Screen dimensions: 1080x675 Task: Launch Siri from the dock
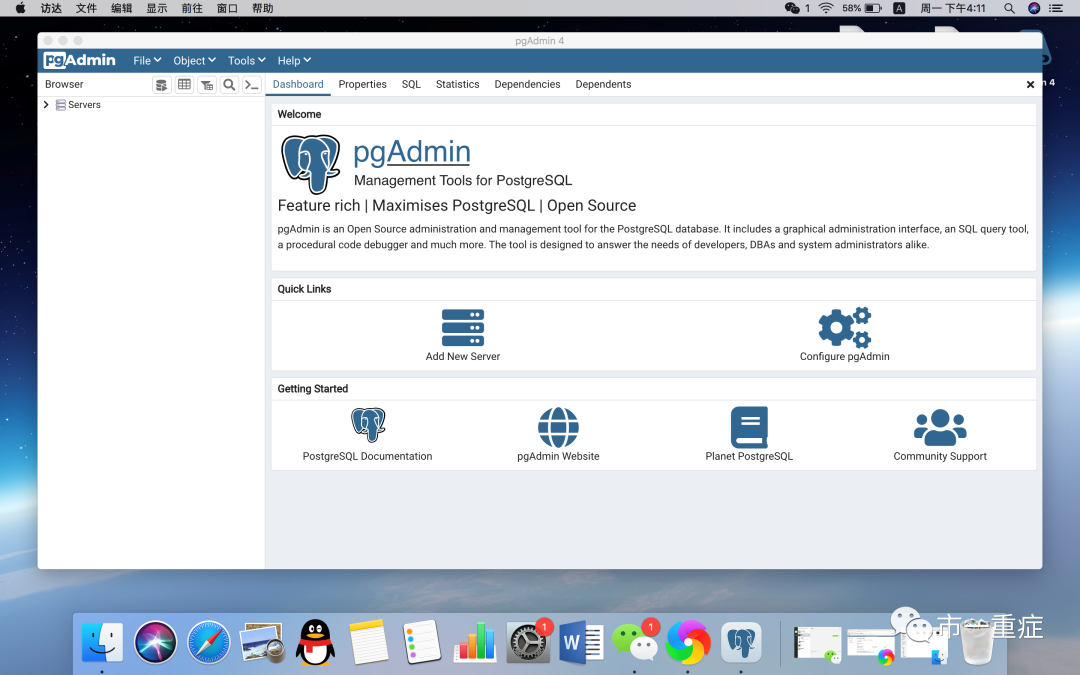[156, 643]
